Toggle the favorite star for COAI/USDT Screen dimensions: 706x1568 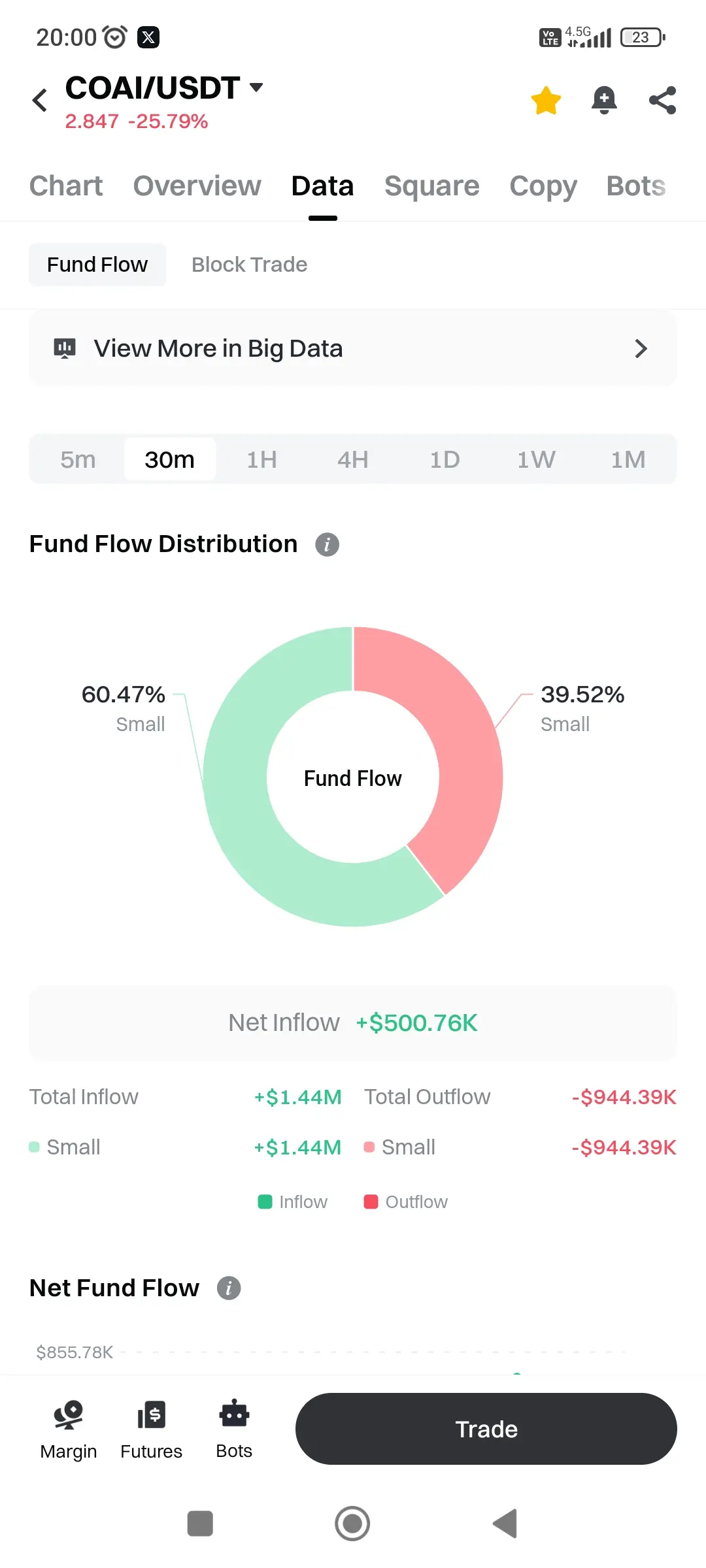(546, 101)
